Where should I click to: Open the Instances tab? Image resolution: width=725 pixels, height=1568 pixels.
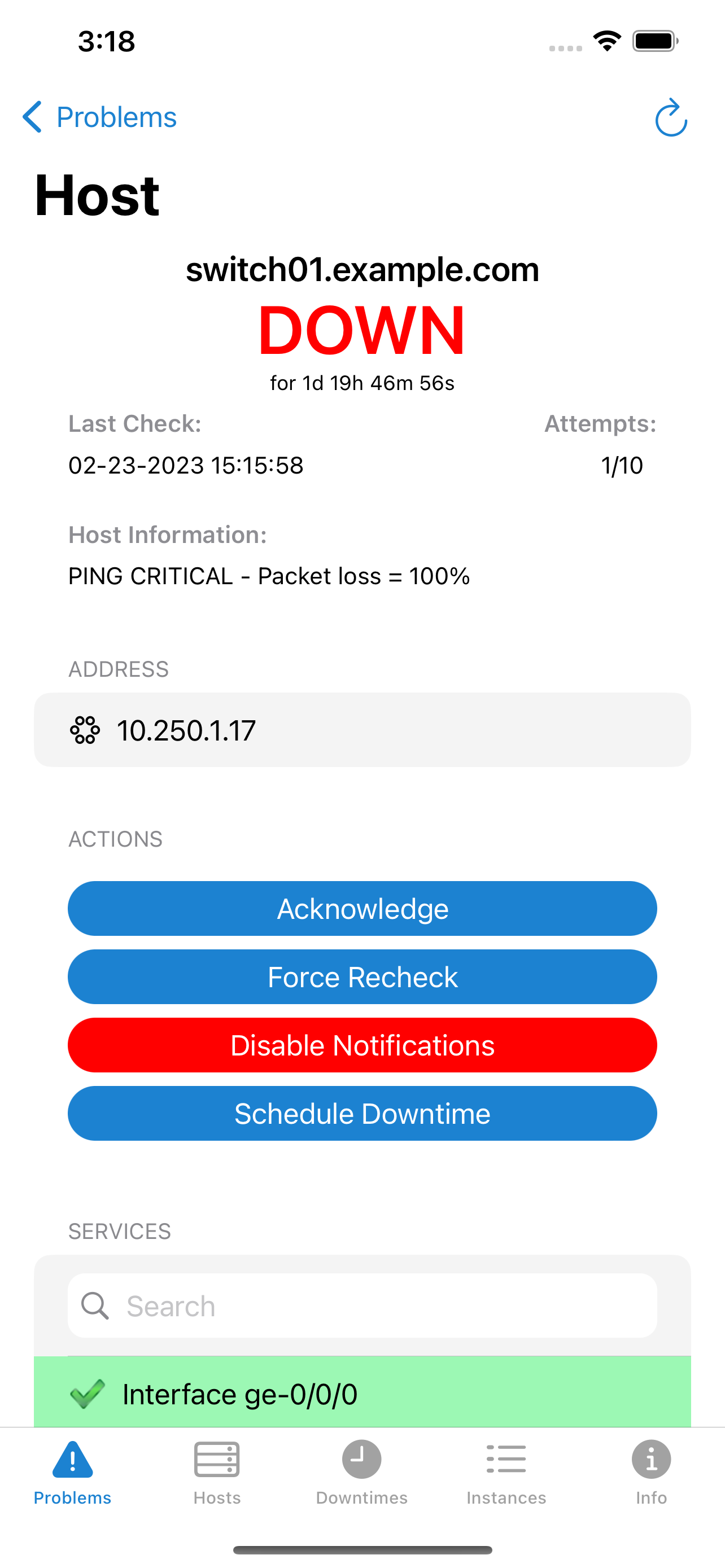(x=506, y=1471)
